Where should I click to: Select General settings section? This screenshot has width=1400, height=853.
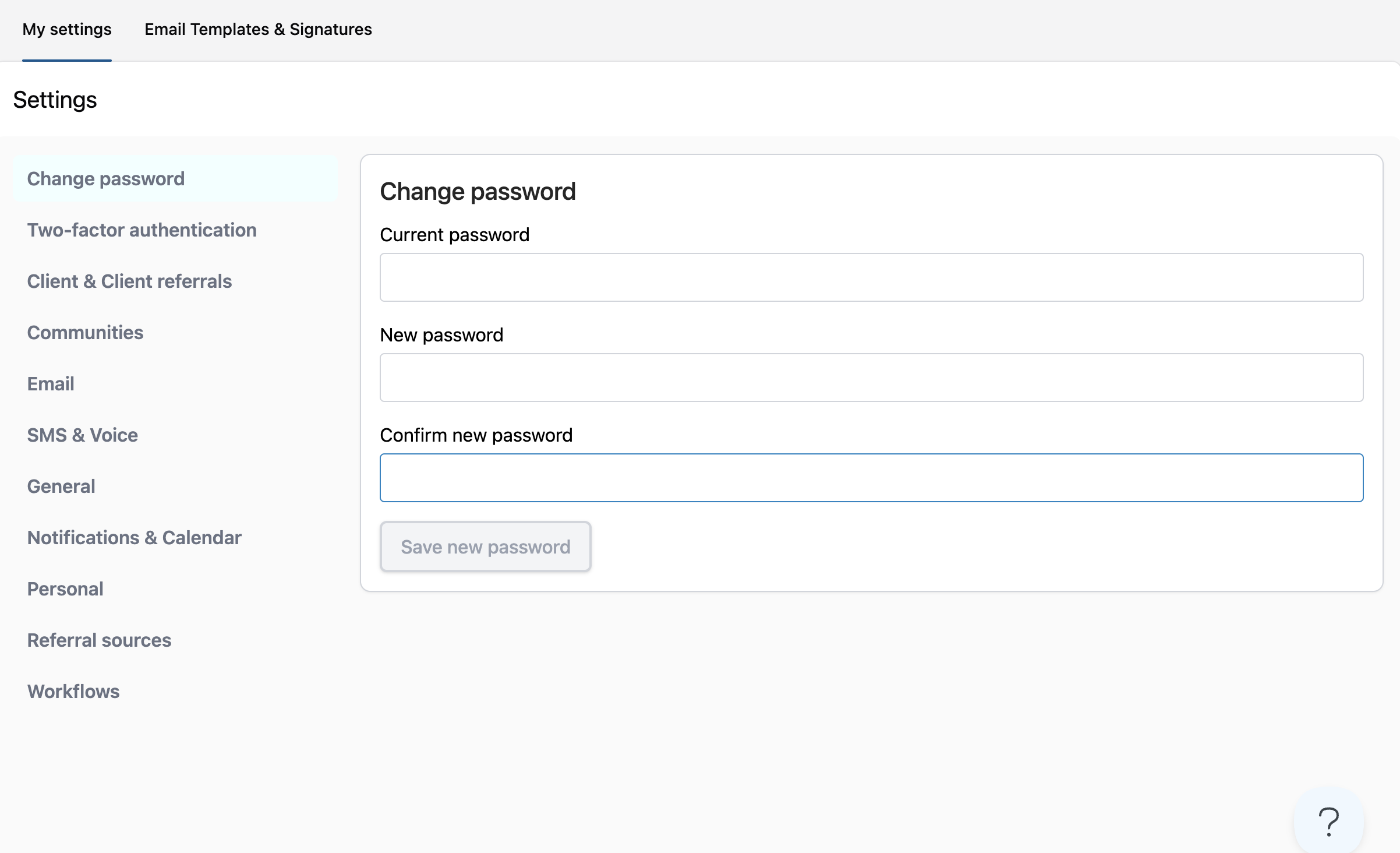point(61,487)
